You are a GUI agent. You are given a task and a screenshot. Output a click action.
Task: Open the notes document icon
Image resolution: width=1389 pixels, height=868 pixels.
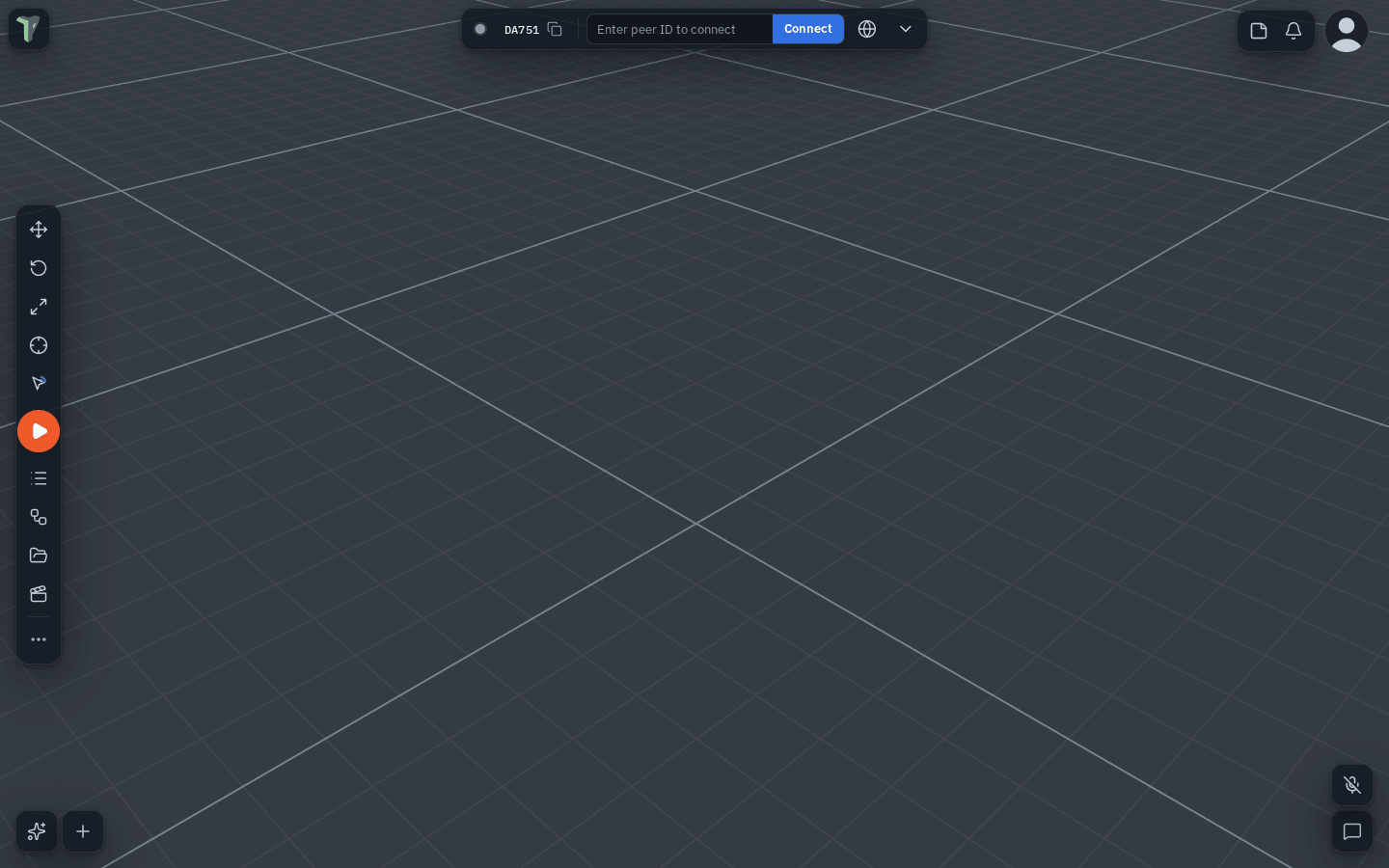click(x=1259, y=31)
